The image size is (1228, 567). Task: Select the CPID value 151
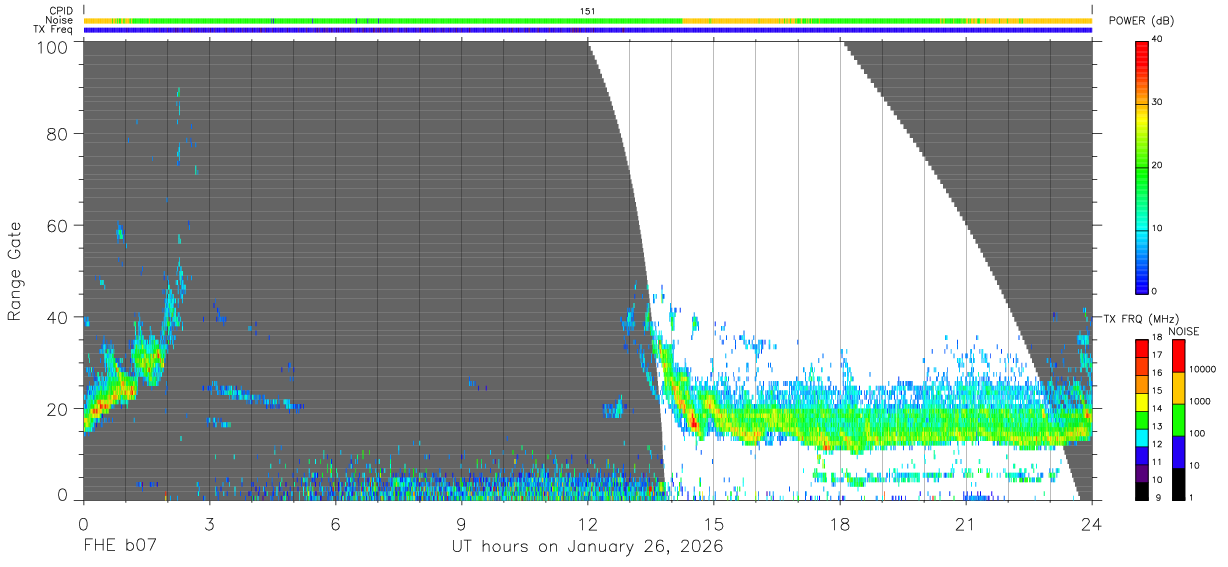pyautogui.click(x=587, y=11)
